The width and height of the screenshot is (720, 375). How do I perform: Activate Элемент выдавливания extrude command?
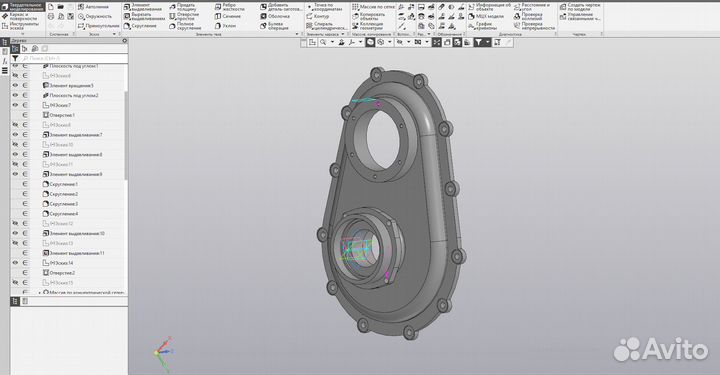(x=144, y=6)
